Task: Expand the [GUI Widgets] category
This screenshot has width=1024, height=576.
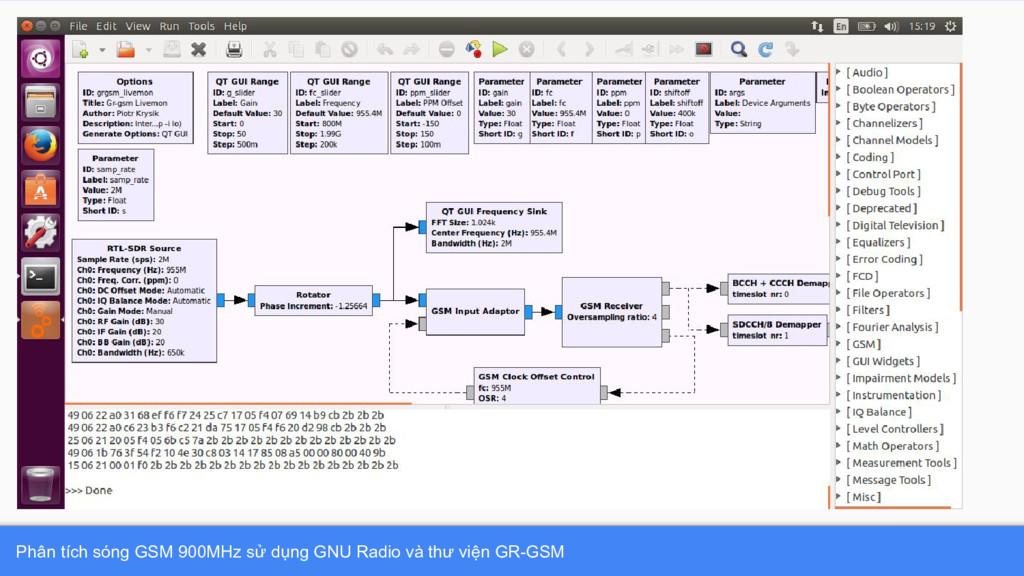Action: (839, 361)
